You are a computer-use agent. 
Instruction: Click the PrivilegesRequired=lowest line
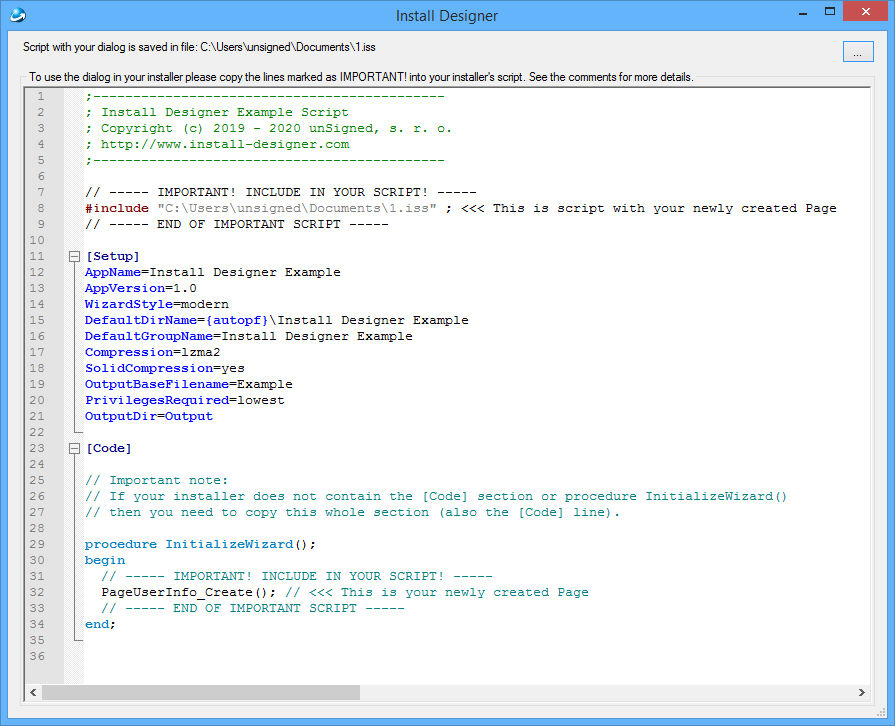click(185, 400)
